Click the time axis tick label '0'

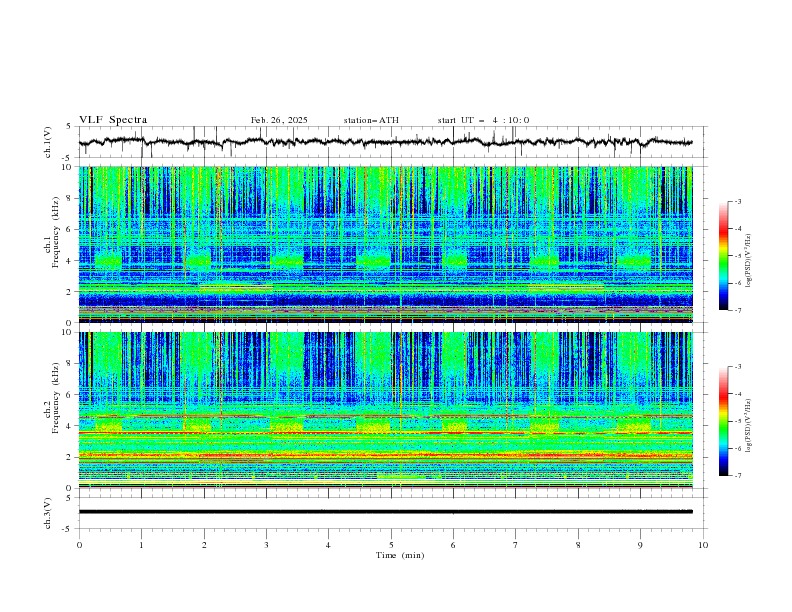(x=79, y=545)
